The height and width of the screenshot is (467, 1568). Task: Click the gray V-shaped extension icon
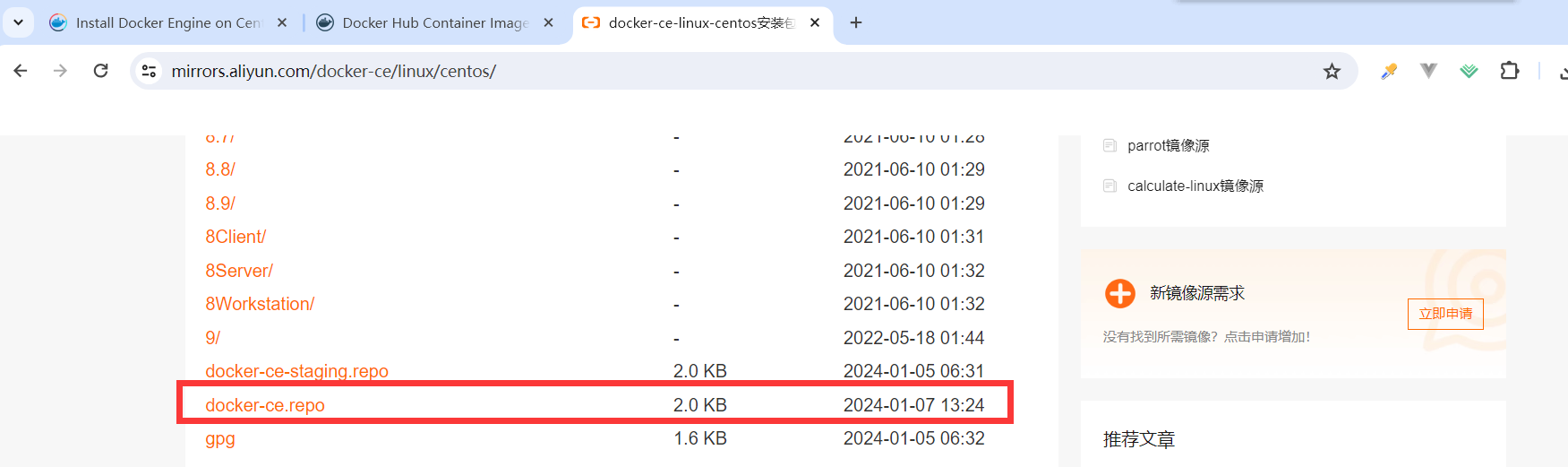1428,70
